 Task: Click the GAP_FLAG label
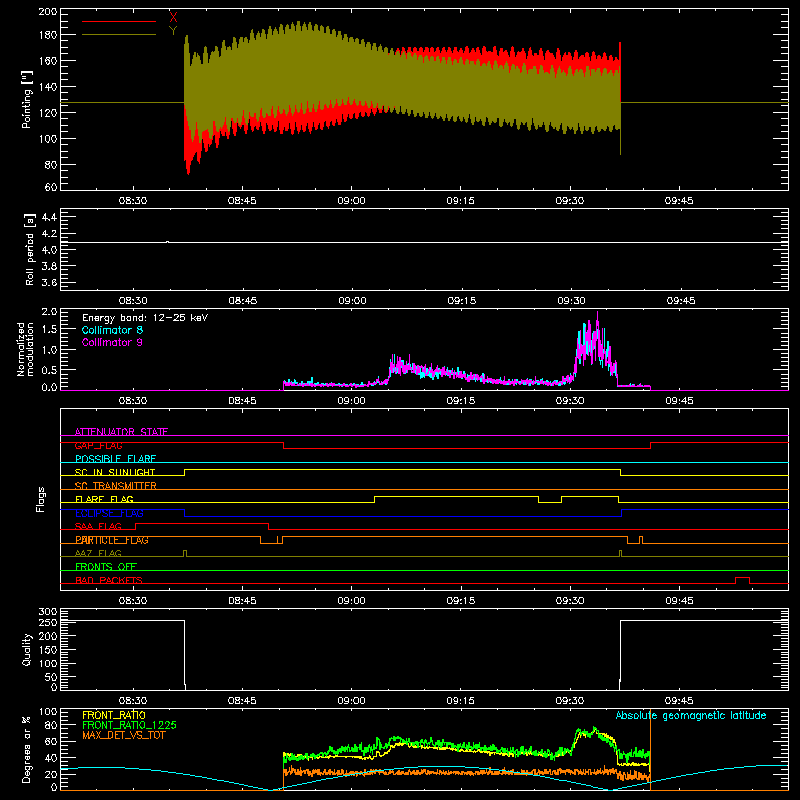click(98, 445)
